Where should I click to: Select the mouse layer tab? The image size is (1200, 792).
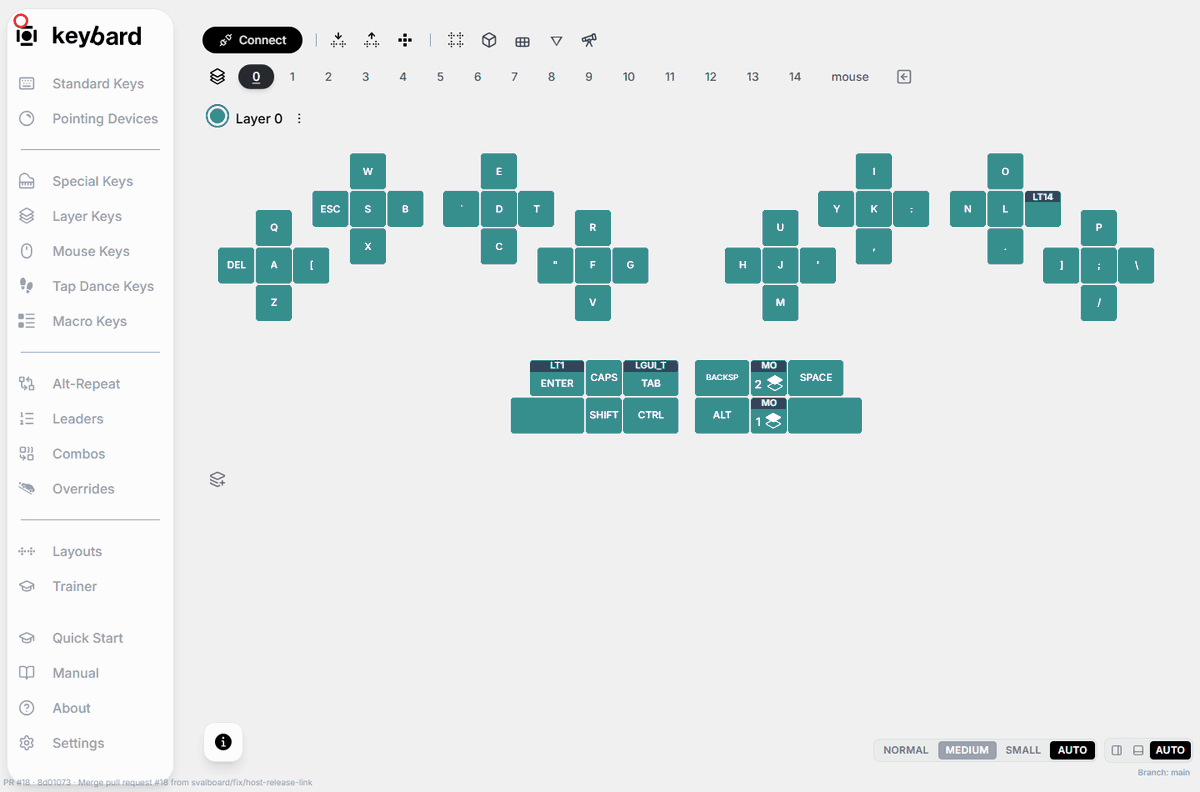click(x=850, y=77)
